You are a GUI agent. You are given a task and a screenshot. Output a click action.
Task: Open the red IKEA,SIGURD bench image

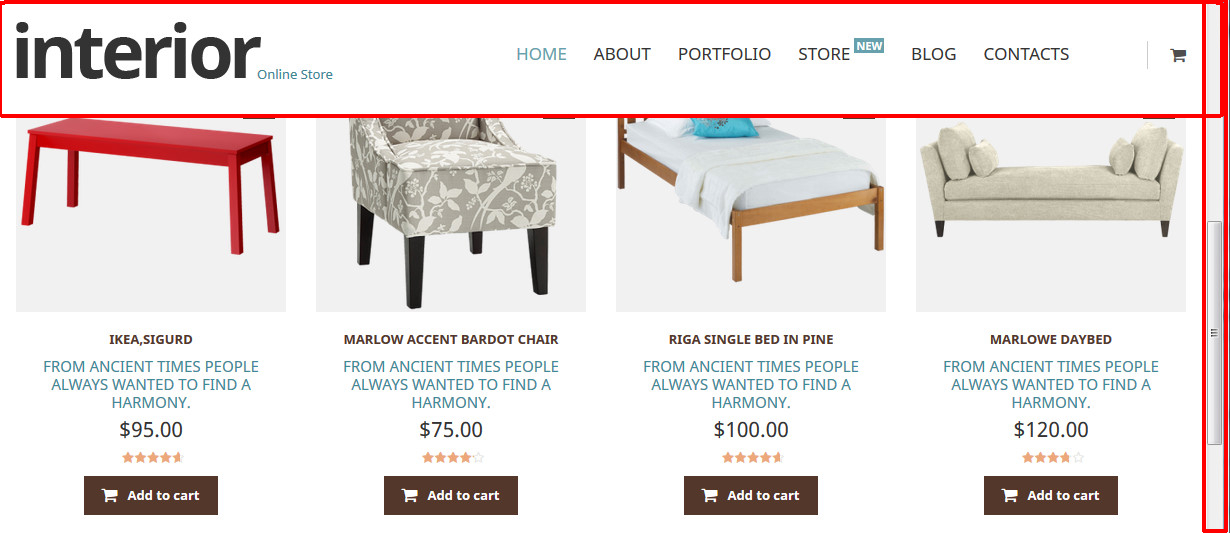[151, 213]
